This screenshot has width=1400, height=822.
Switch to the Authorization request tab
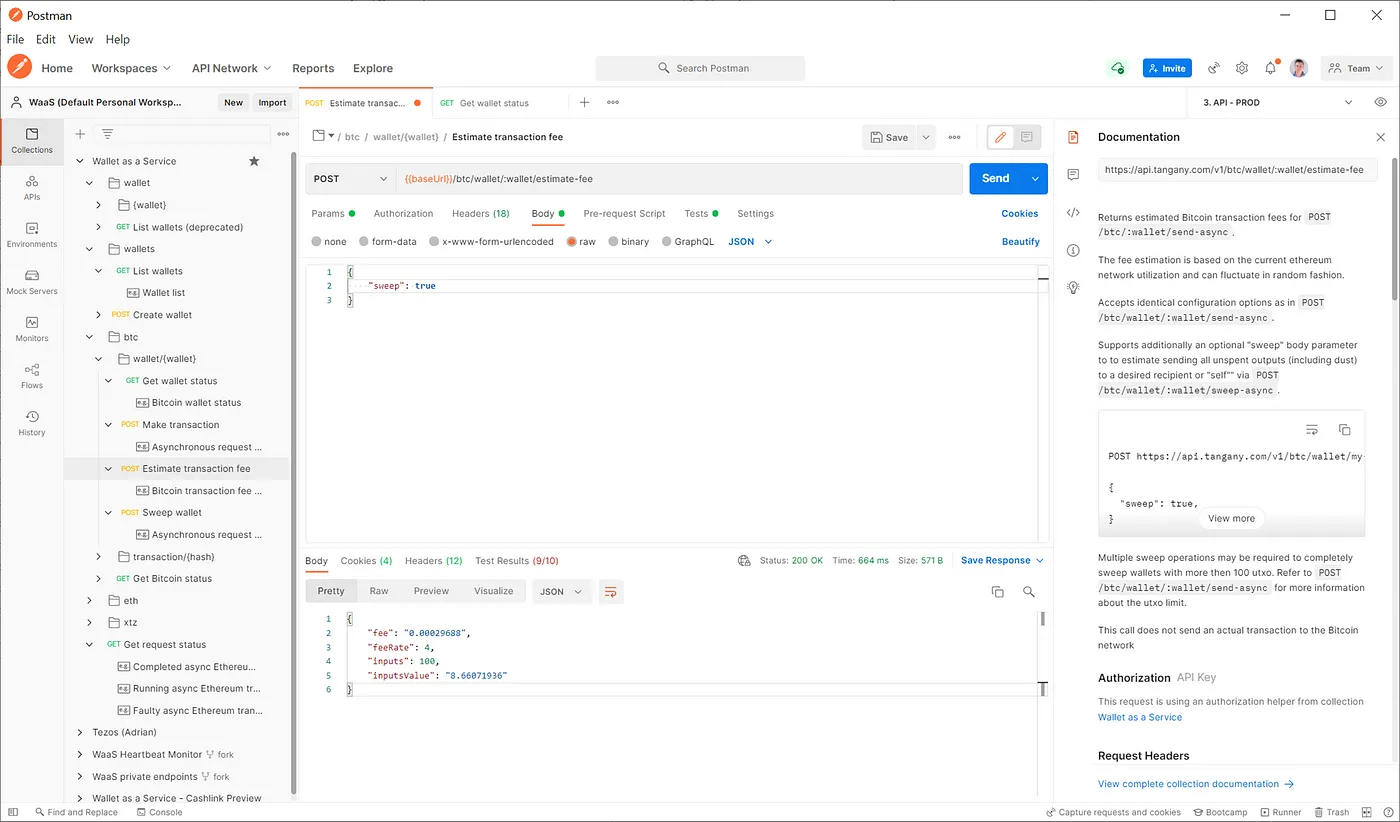coord(403,213)
